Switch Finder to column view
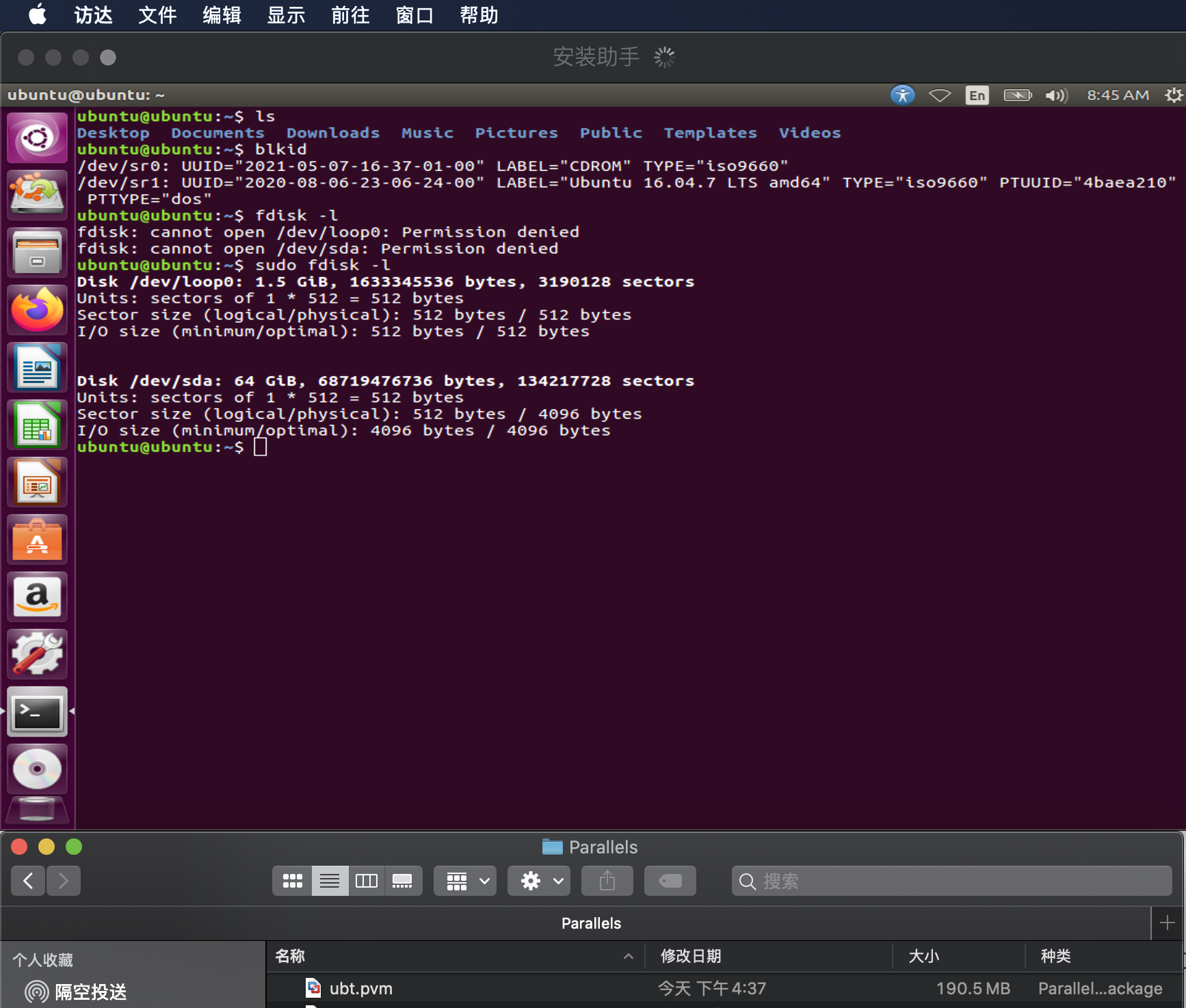 click(367, 881)
